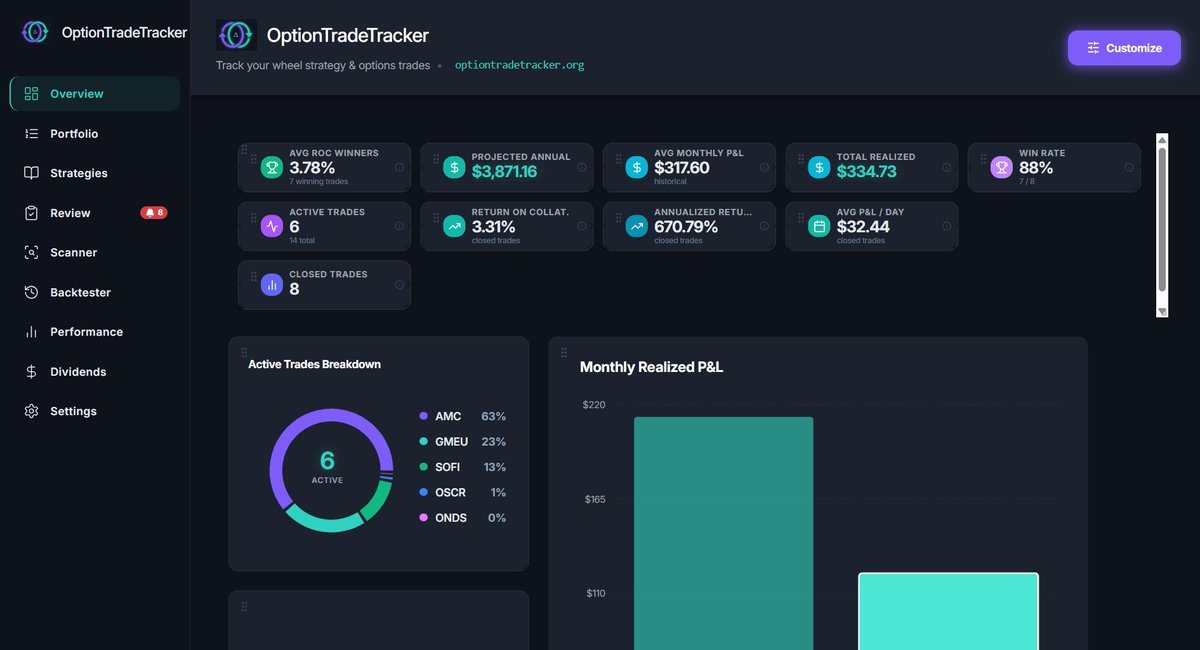The height and width of the screenshot is (650, 1200).
Task: Click the Projected Annual dollar icon
Action: 454,168
